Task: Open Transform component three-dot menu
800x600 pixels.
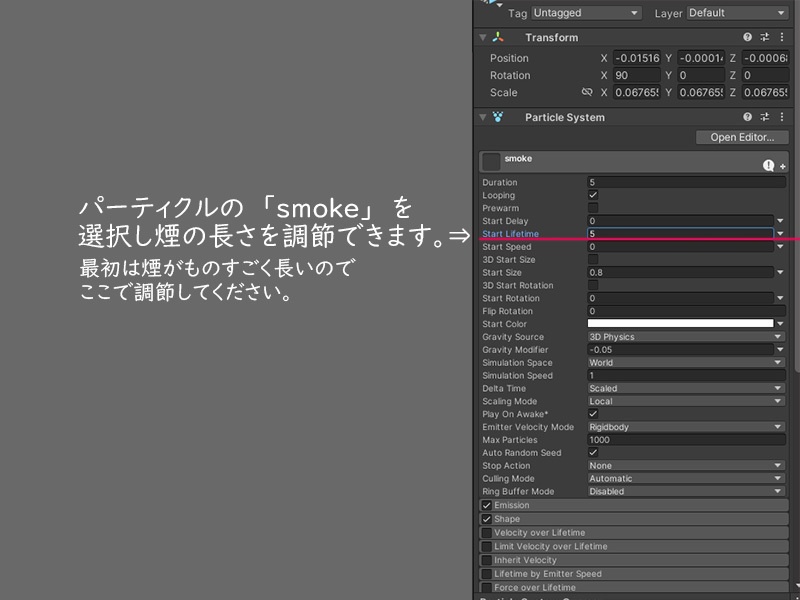Action: [x=782, y=37]
